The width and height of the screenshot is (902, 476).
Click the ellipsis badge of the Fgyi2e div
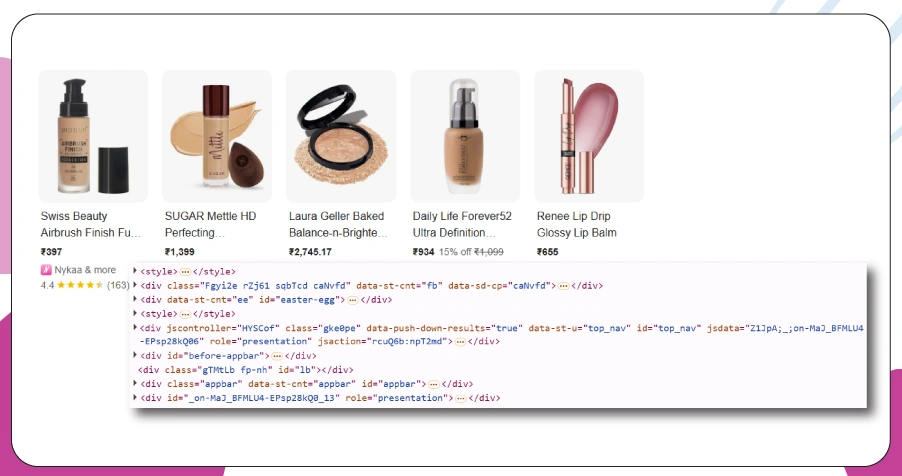point(563,286)
